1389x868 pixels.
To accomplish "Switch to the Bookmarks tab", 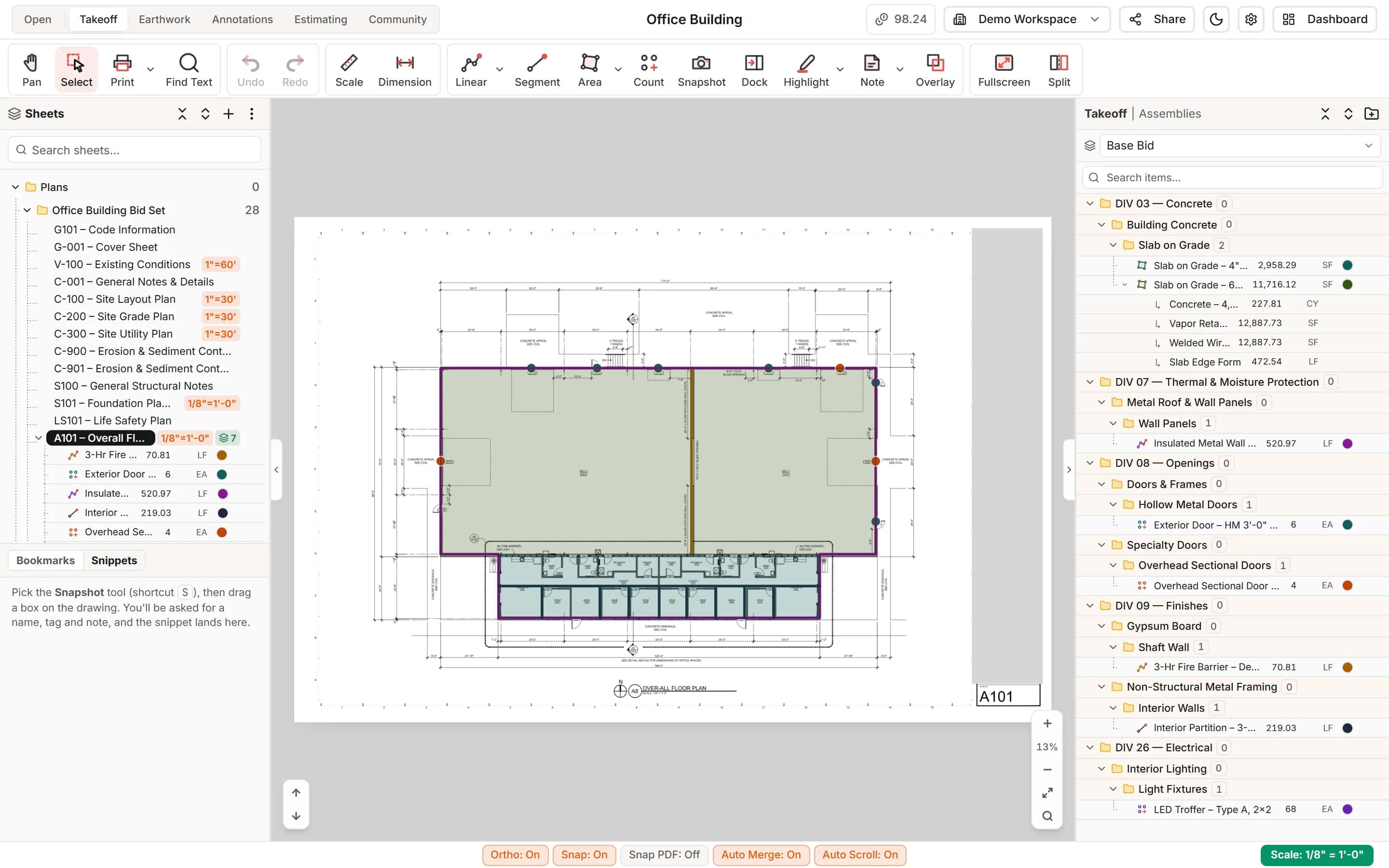I will [45, 560].
